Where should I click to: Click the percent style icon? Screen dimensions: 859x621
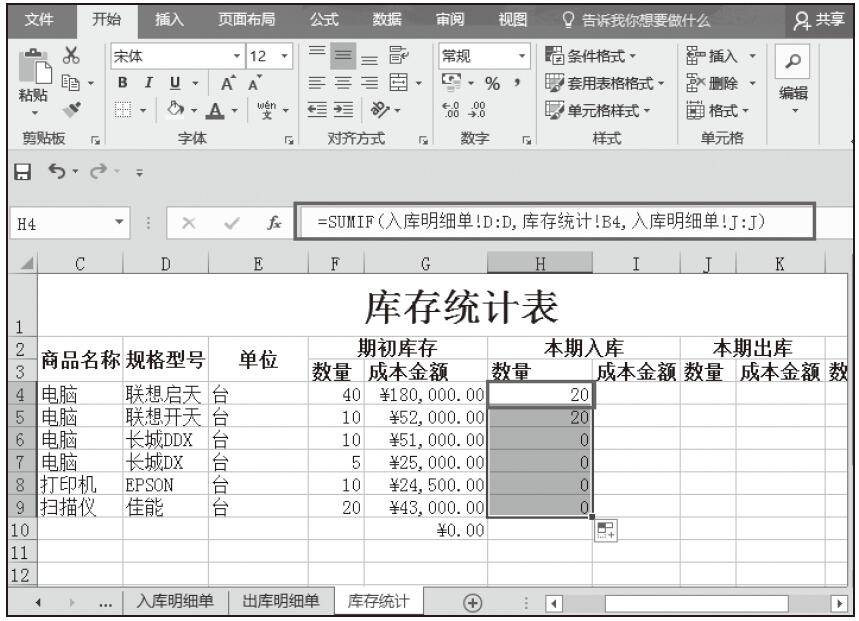[x=494, y=79]
